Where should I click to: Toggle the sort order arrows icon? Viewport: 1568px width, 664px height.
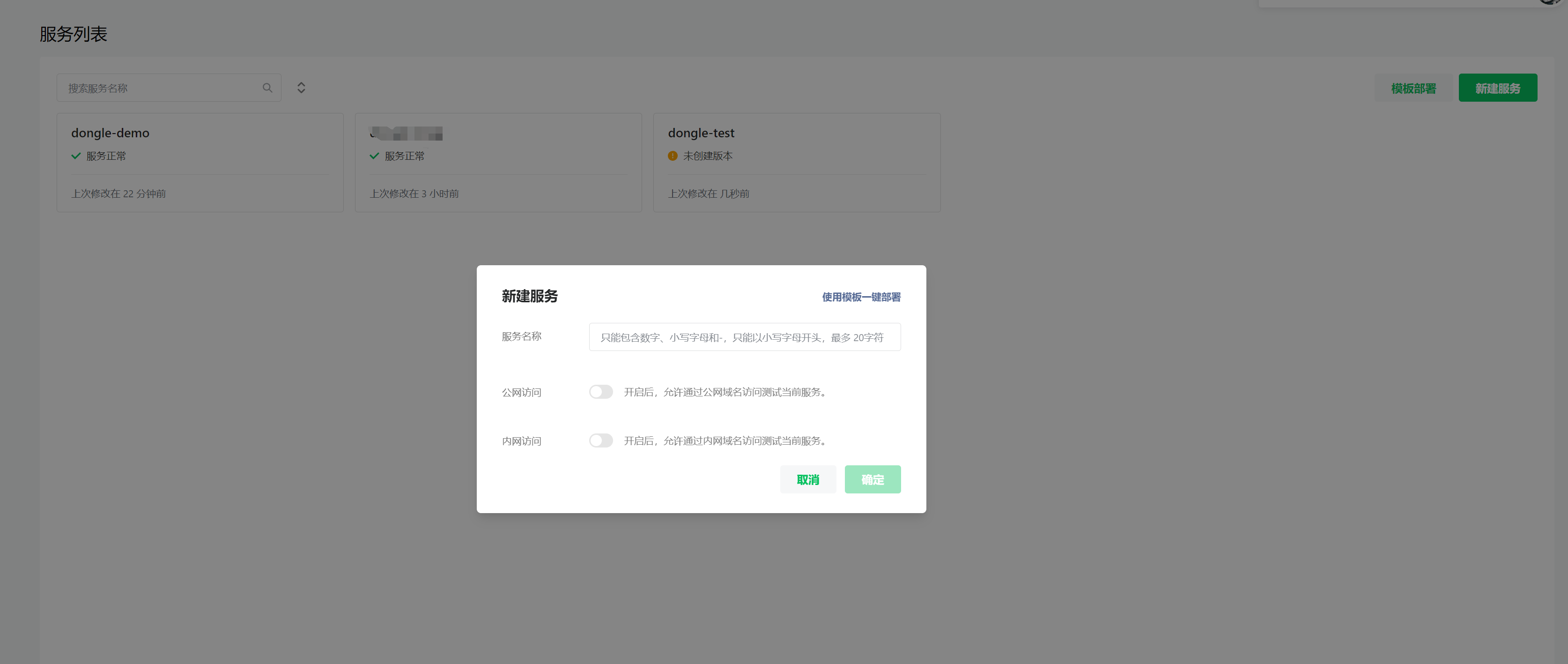[x=301, y=88]
